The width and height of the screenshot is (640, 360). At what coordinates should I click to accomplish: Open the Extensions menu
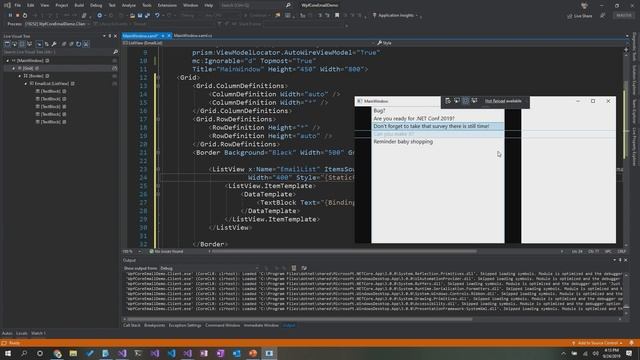(x=167, y=5)
